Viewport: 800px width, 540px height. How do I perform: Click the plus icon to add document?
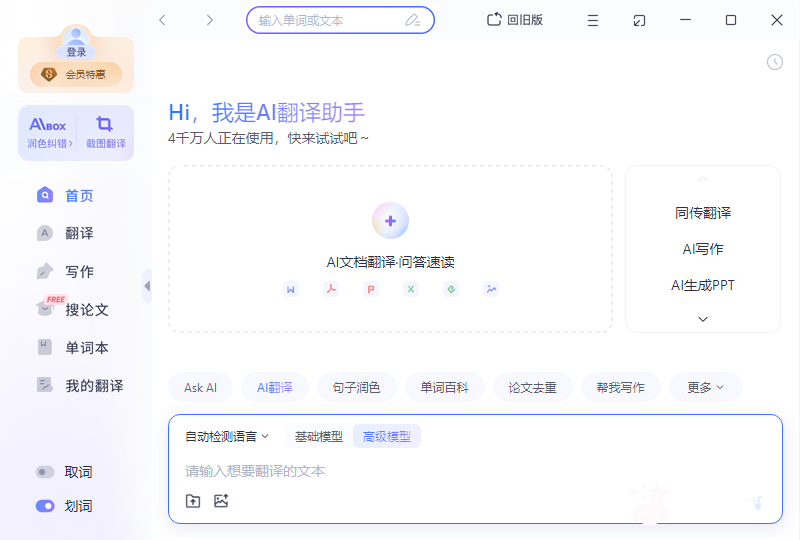pyautogui.click(x=390, y=221)
